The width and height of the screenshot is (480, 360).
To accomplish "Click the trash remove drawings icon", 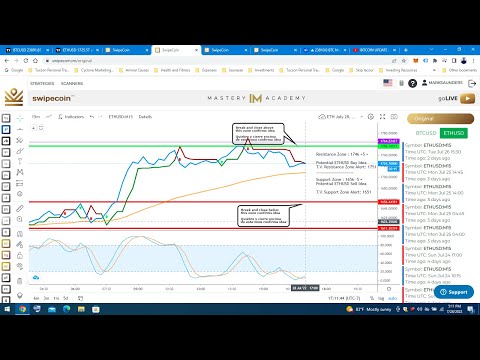I will pos(20,281).
